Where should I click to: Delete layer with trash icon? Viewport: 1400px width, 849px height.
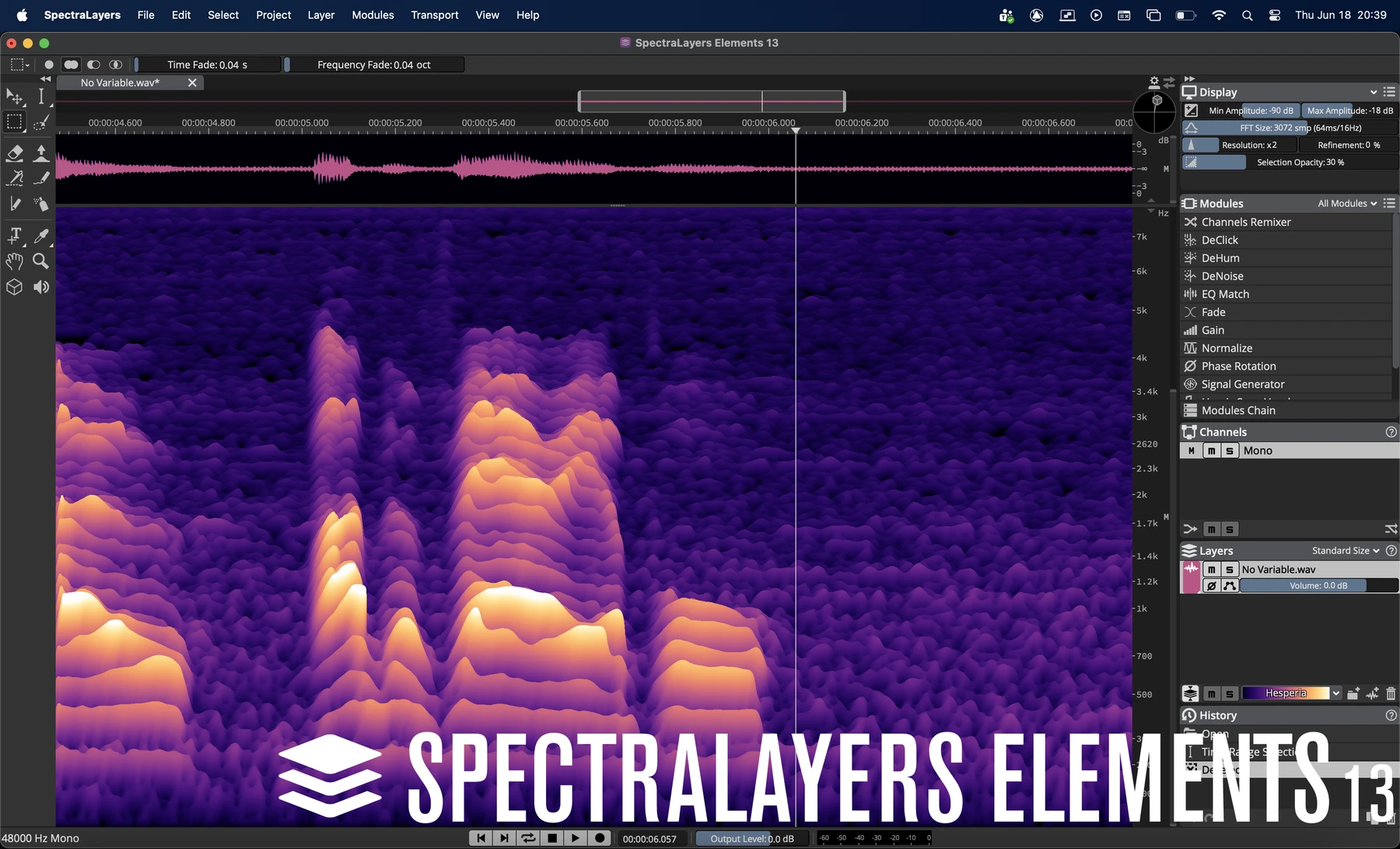pyautogui.click(x=1391, y=693)
